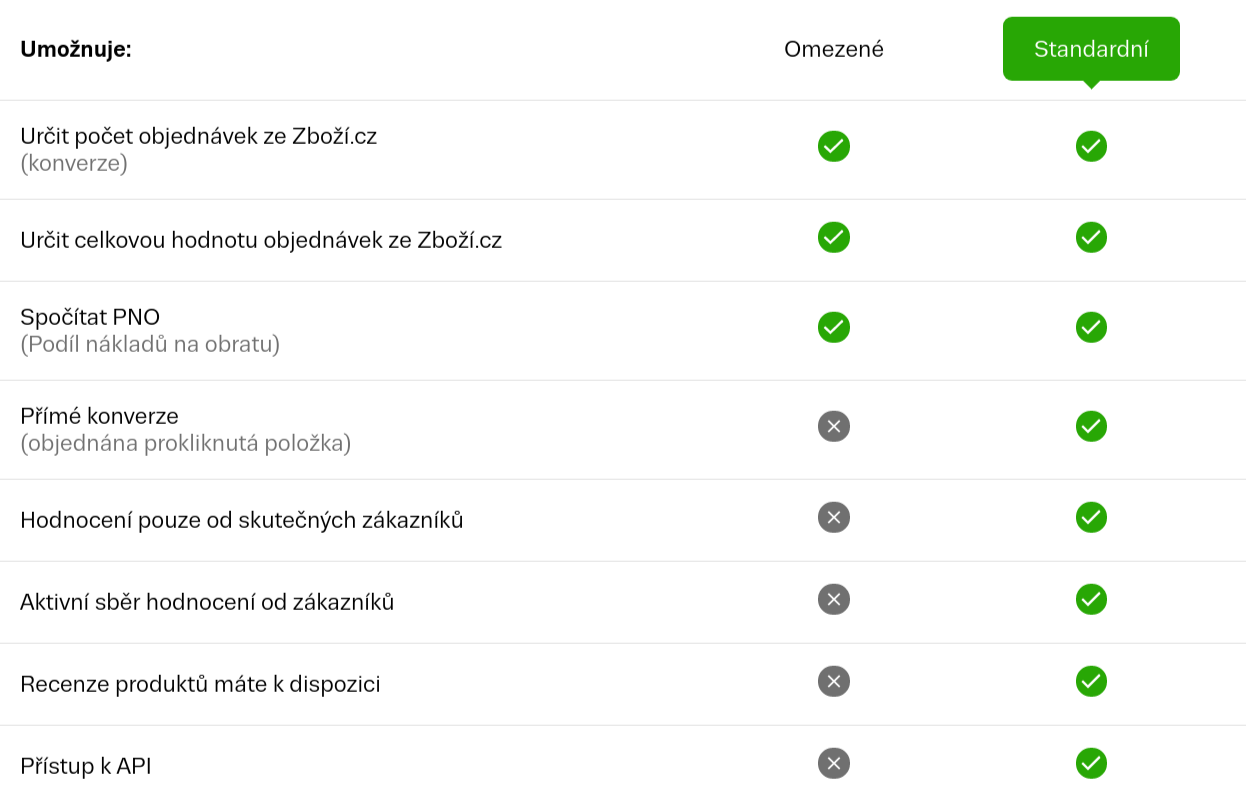Screen dimensions: 1246x805
Task: Click Standardní checkmark for Určit počet objednávek
Action: (x=1091, y=146)
